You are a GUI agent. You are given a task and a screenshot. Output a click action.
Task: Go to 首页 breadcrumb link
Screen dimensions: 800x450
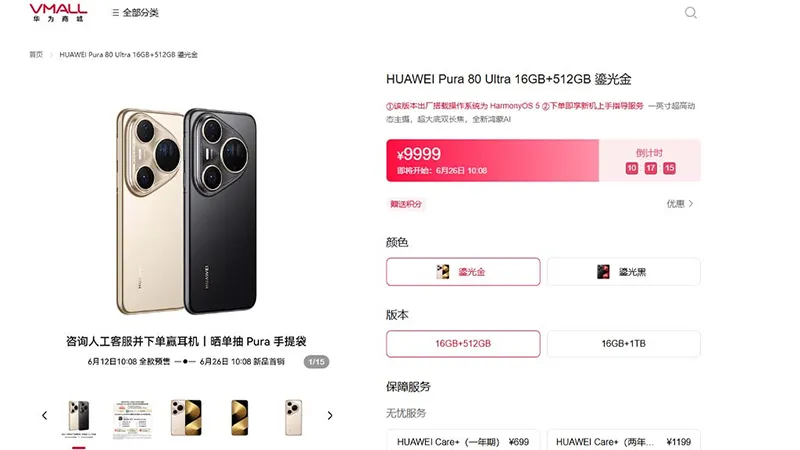click(x=36, y=55)
